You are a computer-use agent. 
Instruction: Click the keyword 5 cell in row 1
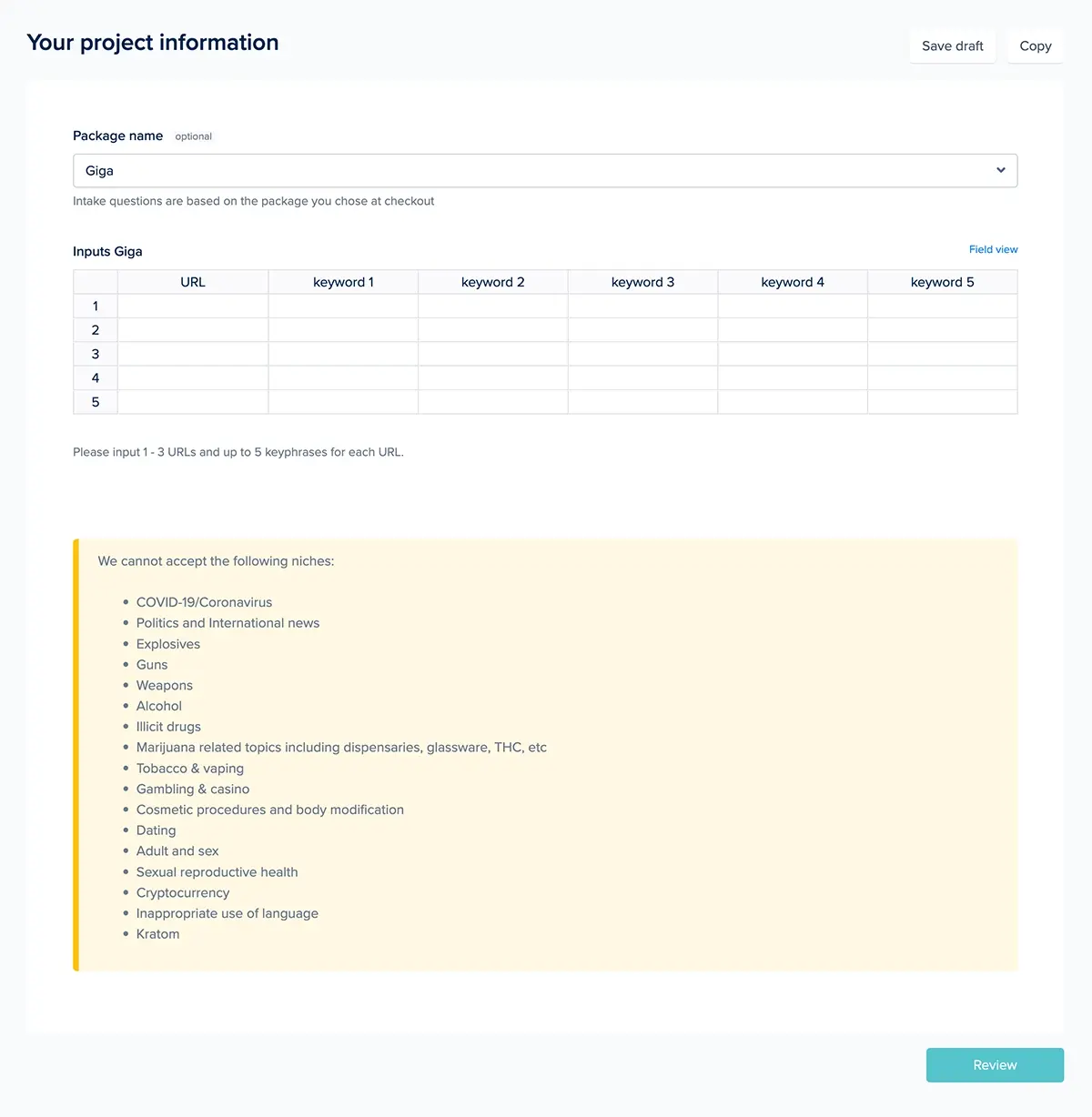[x=943, y=306]
